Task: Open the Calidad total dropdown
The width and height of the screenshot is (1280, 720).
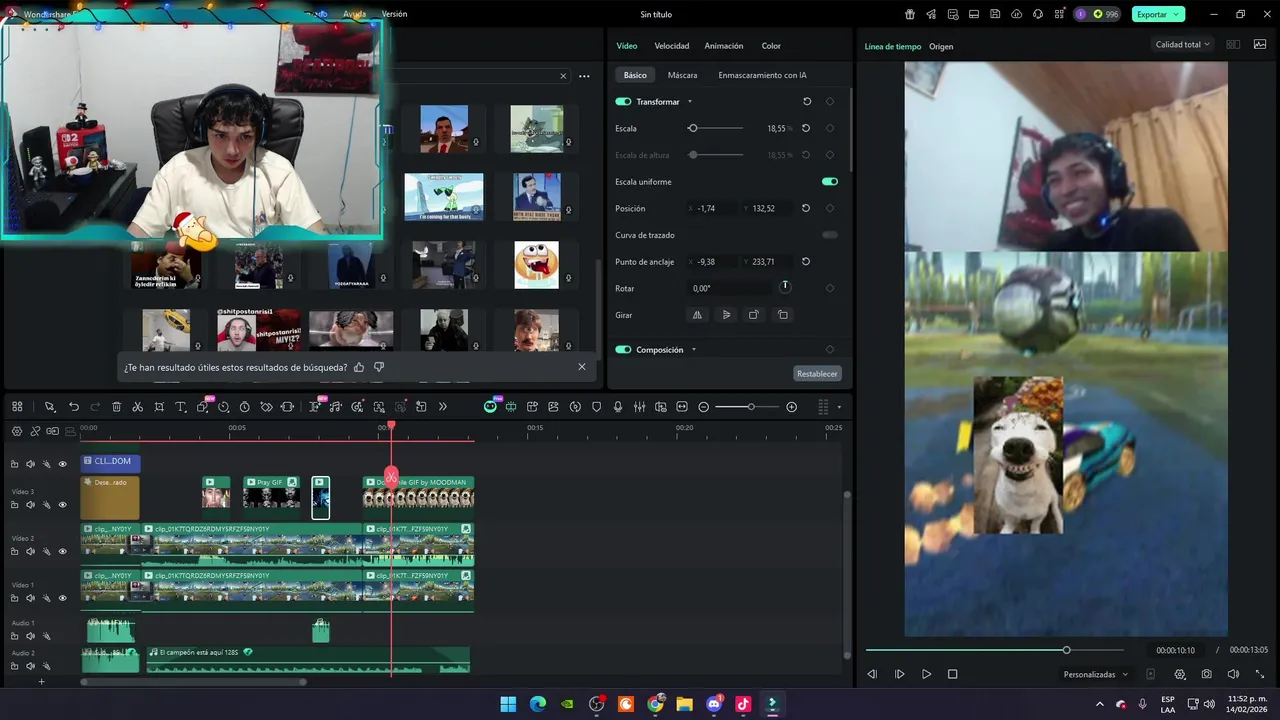Action: pos(1182,44)
